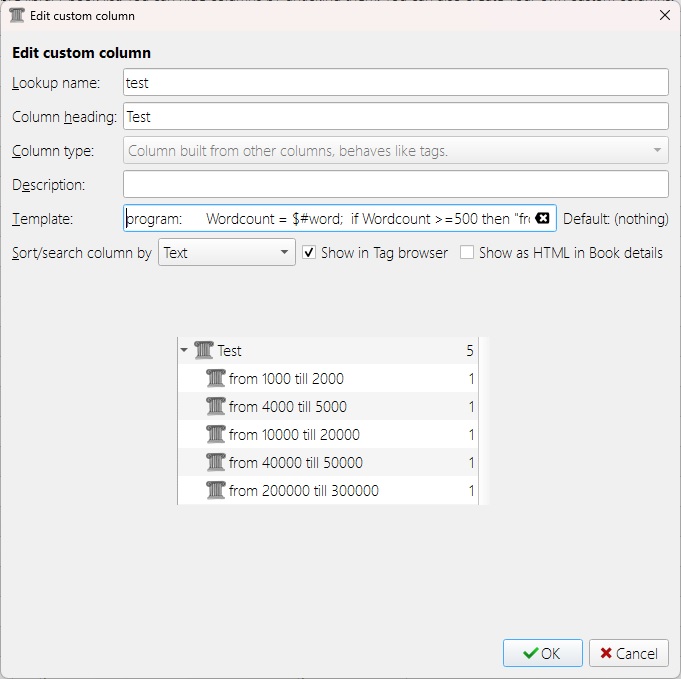This screenshot has width=681, height=679.
Task: Click into the Lookup name field
Action: pyautogui.click(x=395, y=83)
